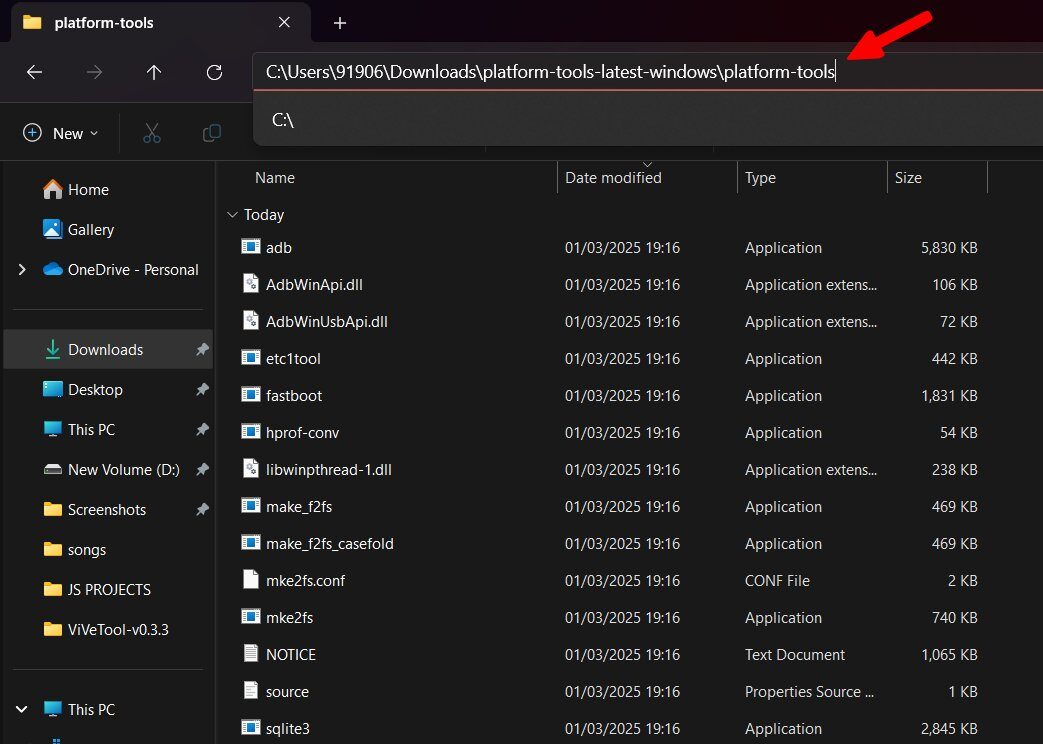Click the Cut scissors icon
The width and height of the screenshot is (1043, 744).
tap(152, 133)
